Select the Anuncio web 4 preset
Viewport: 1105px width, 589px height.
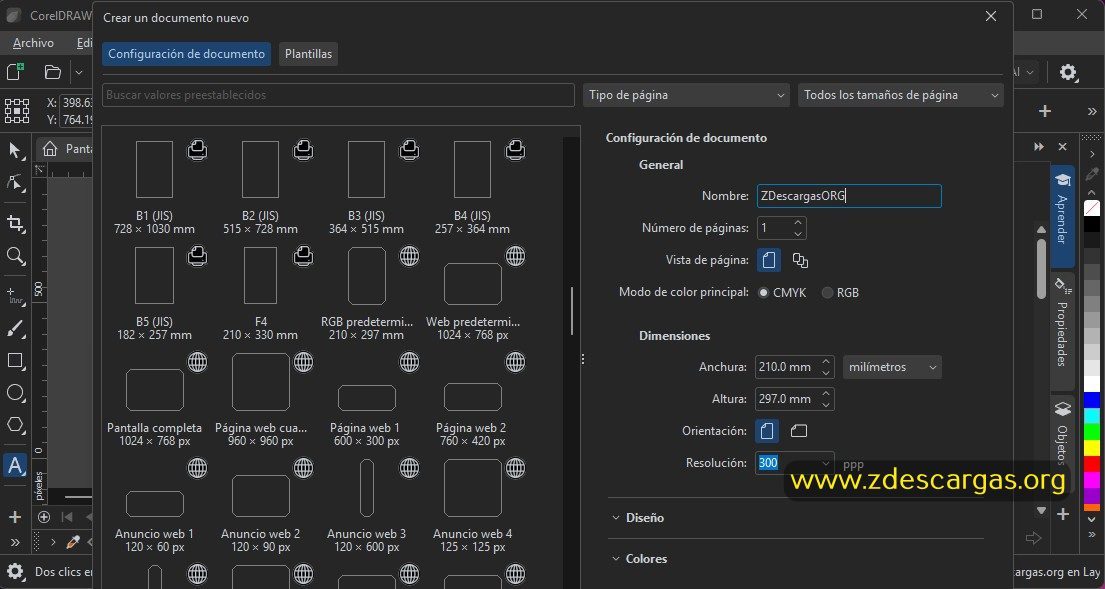(472, 505)
